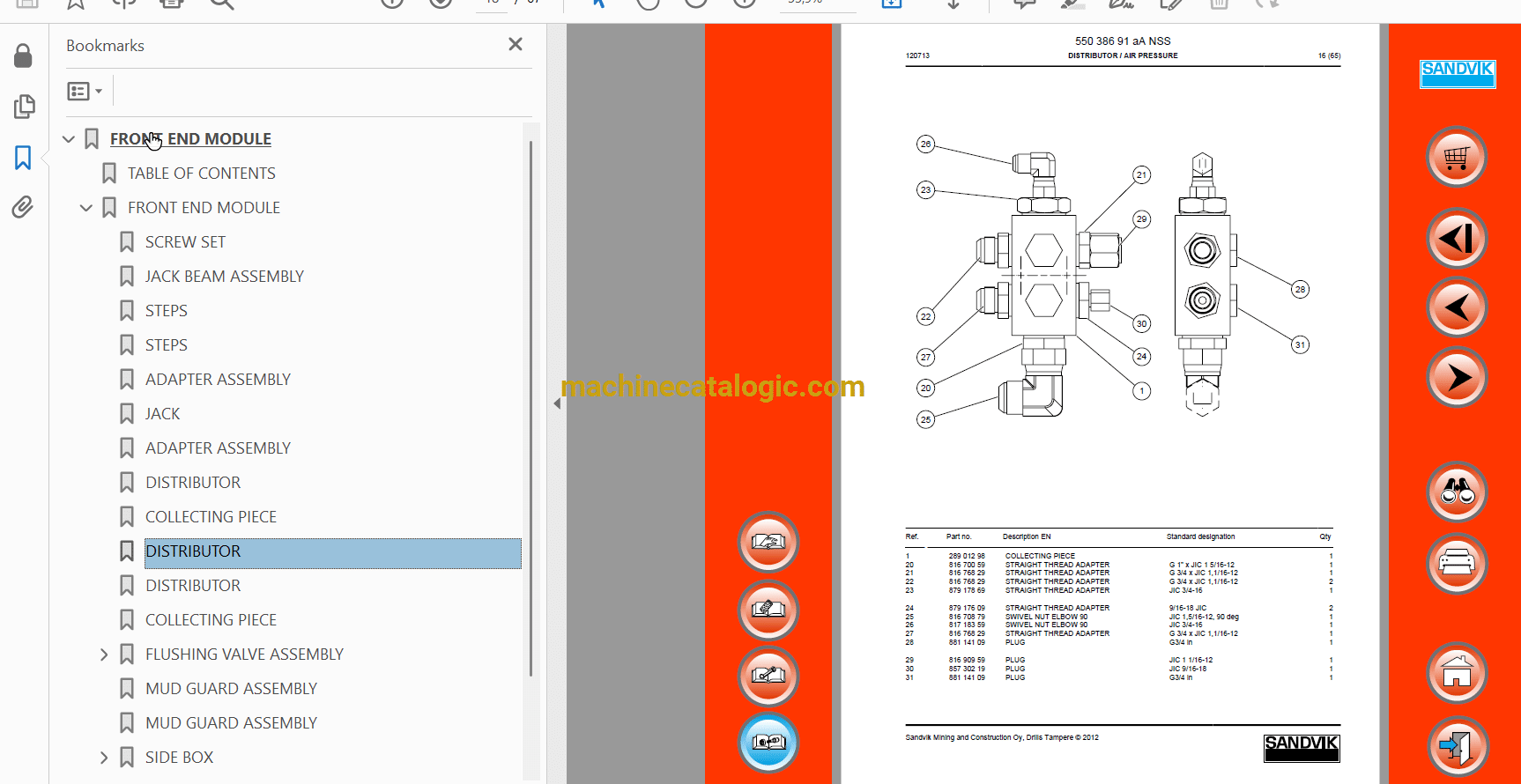Open the page thumbnails panel

[24, 107]
